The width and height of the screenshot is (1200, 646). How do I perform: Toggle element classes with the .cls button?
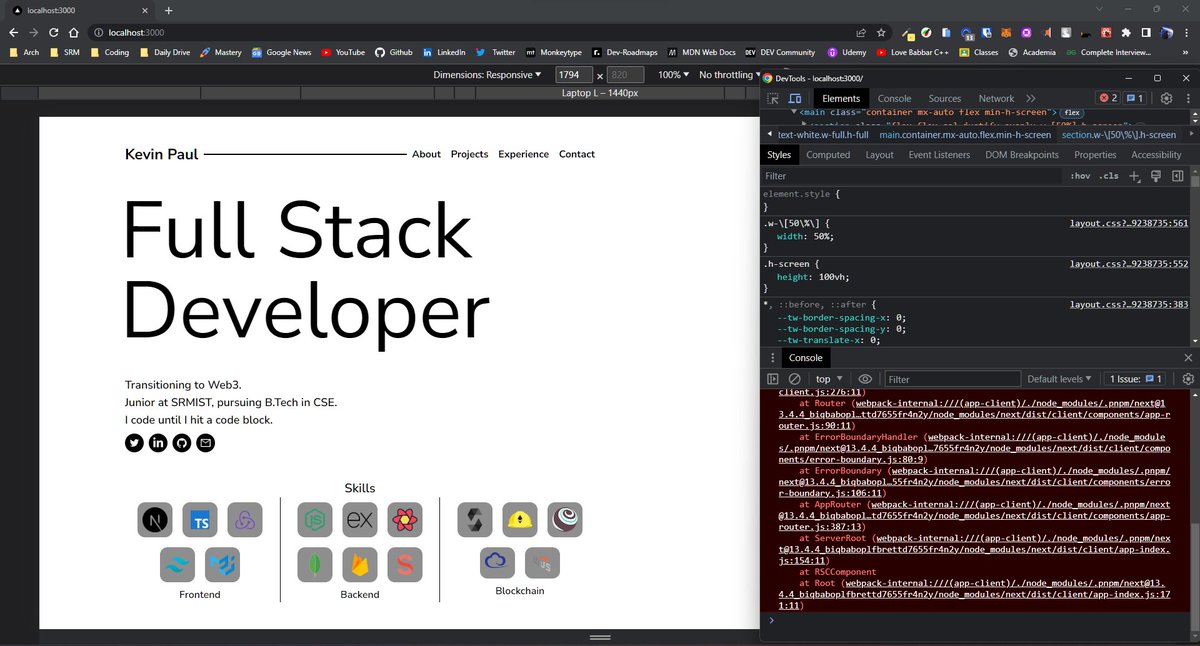[x=1108, y=175]
